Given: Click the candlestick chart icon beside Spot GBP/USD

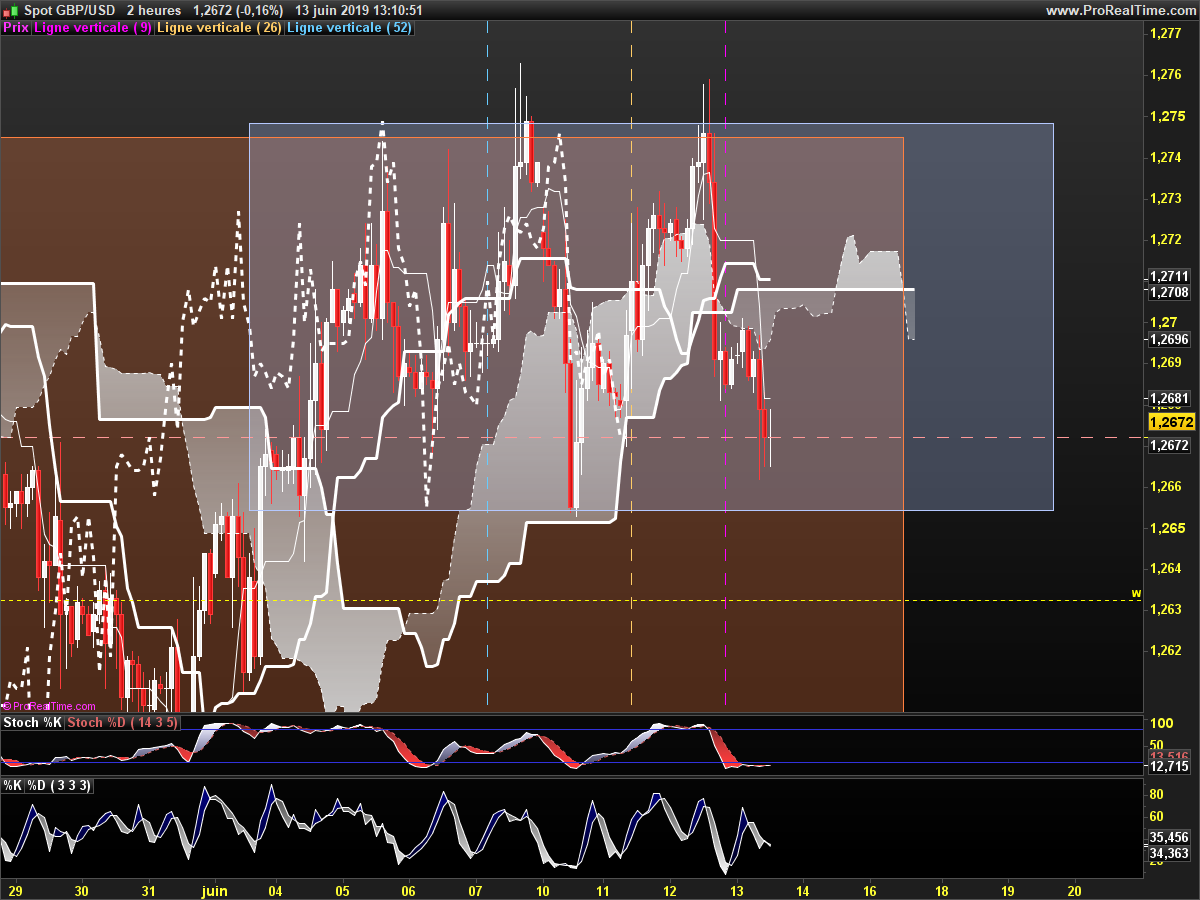Looking at the screenshot, I should coord(11,10).
